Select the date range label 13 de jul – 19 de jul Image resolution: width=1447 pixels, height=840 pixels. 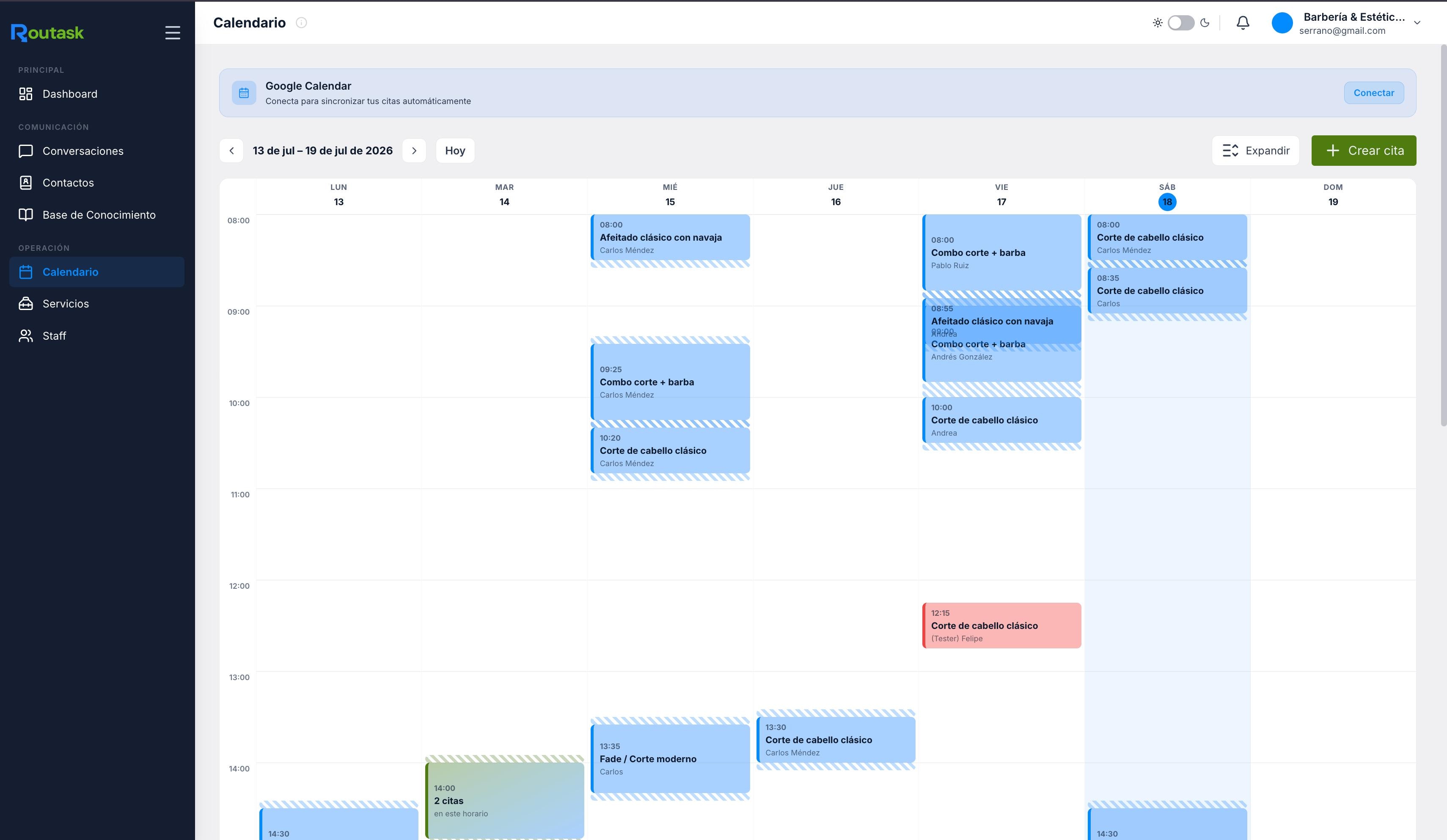pos(323,151)
